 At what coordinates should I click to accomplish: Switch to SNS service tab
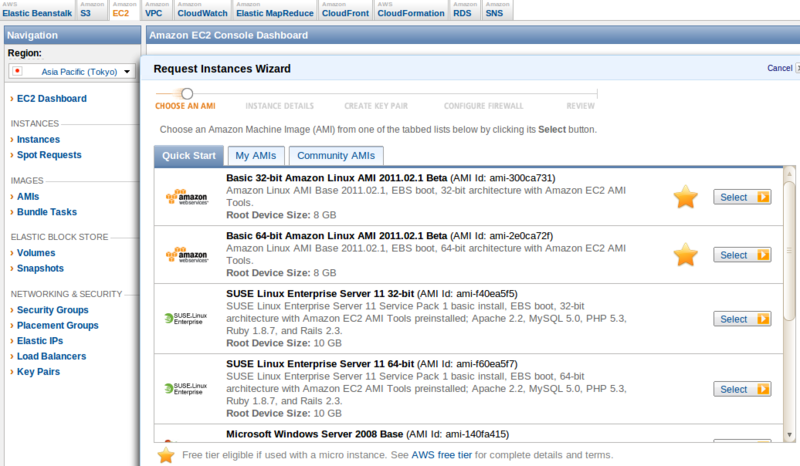coord(497,10)
